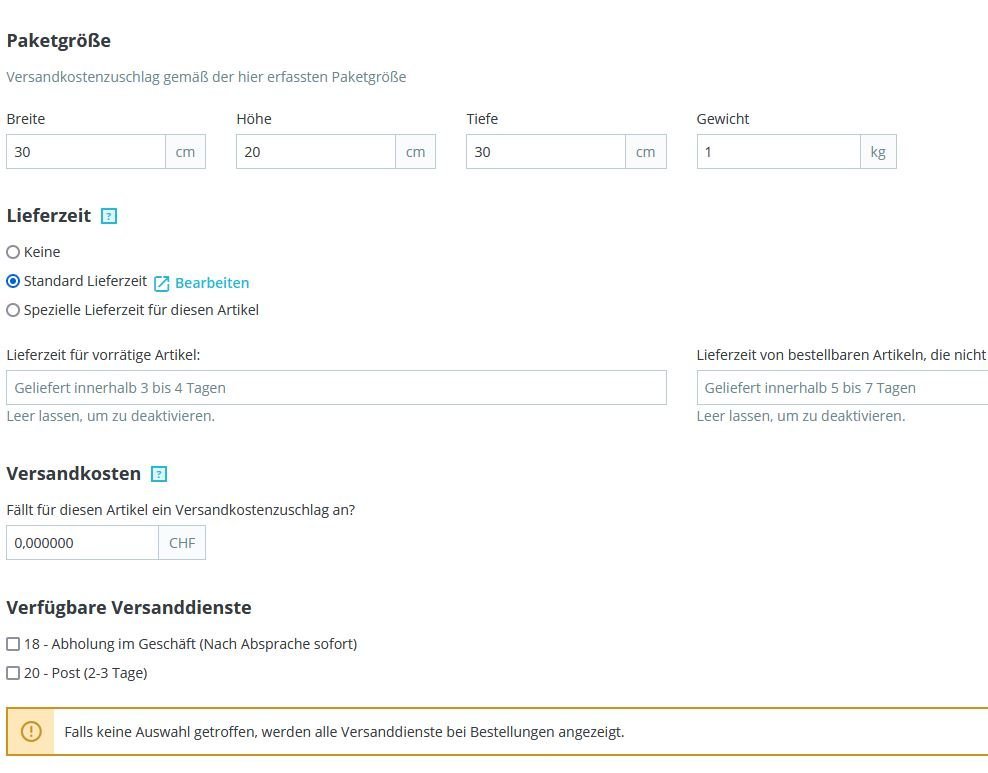Click the Tiefe depth input field

(x=546, y=152)
